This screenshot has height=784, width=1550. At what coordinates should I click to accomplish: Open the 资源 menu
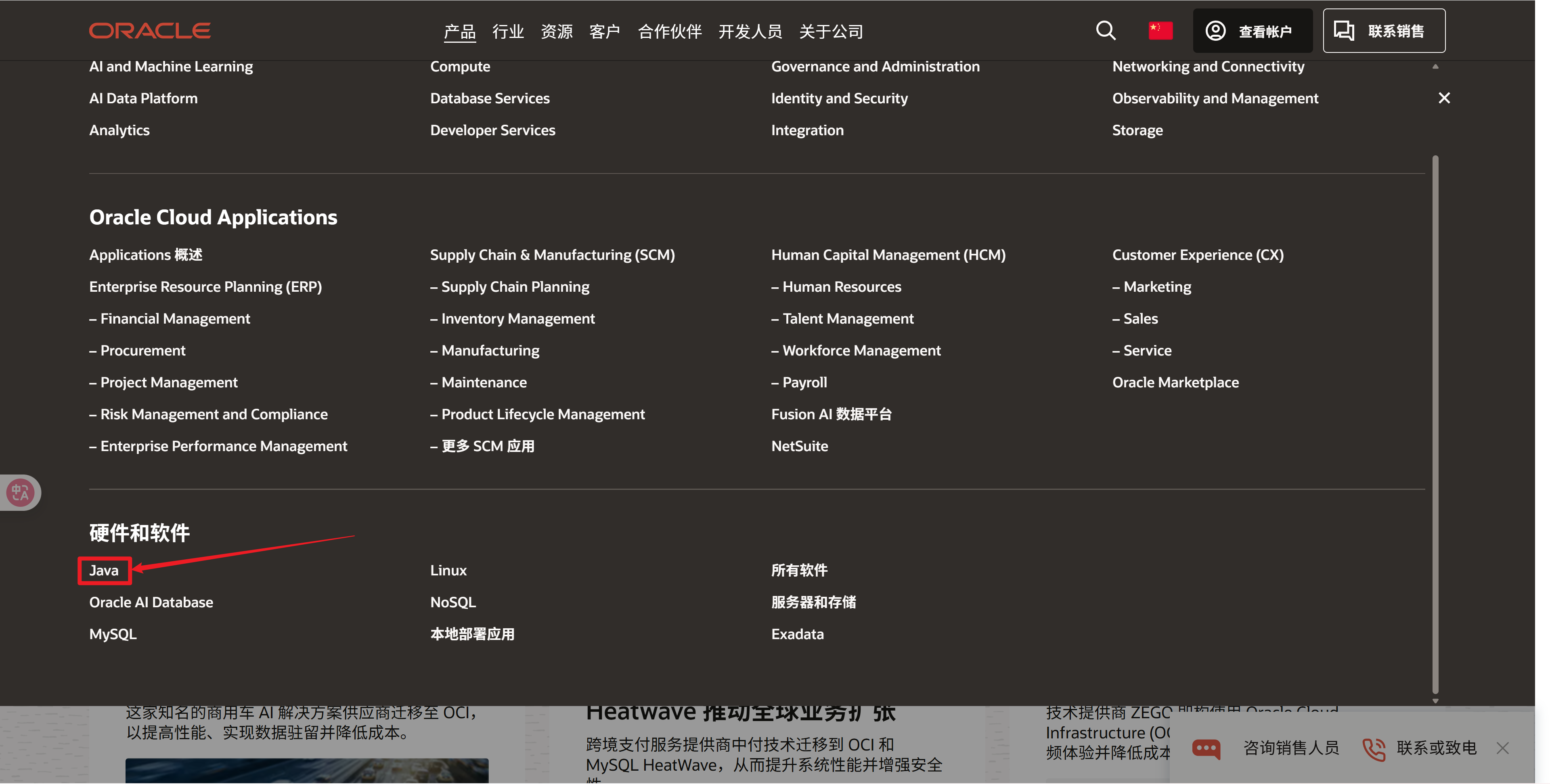coord(557,31)
